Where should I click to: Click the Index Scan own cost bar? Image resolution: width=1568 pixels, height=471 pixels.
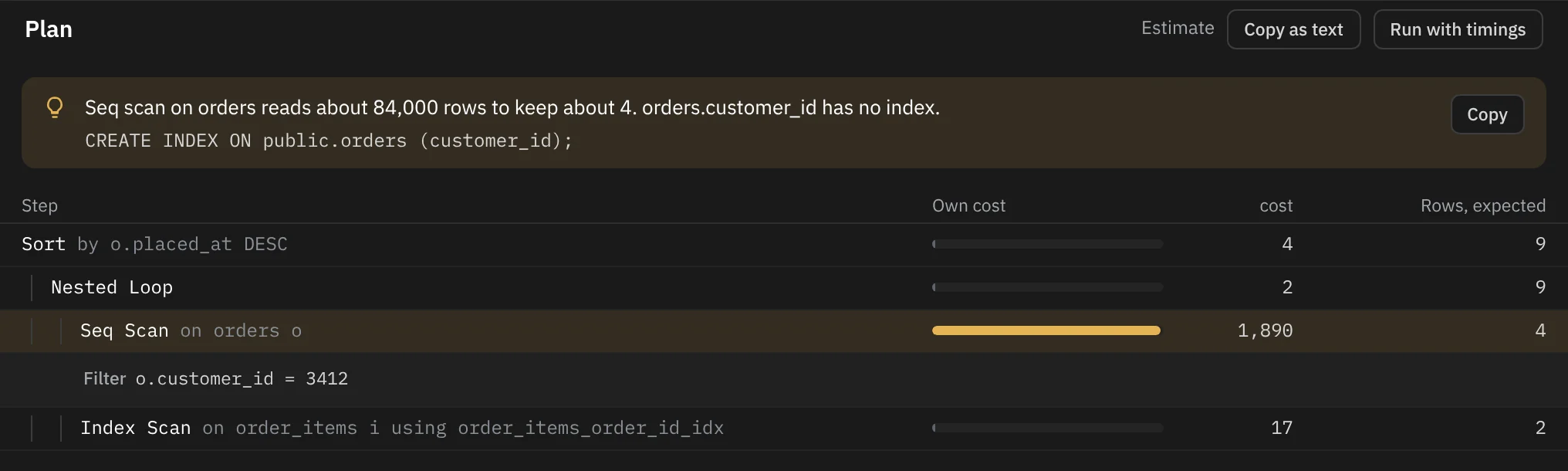click(x=1047, y=428)
